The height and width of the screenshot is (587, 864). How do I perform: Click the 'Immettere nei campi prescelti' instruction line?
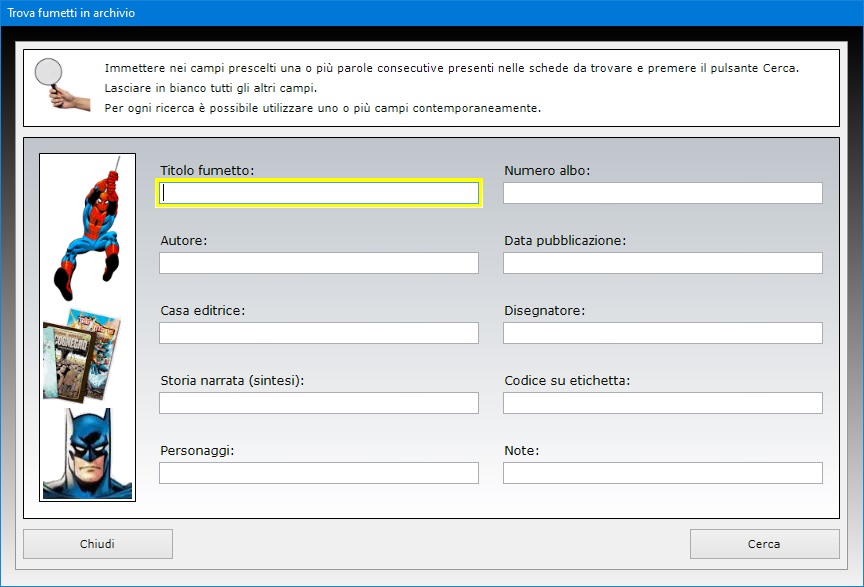[452, 68]
